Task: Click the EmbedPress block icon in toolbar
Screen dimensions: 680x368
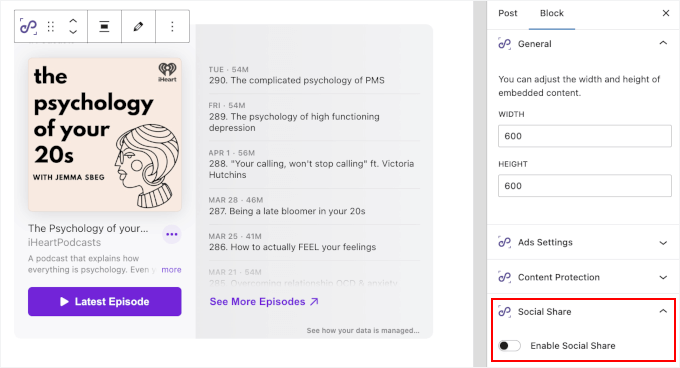Action: (29, 26)
